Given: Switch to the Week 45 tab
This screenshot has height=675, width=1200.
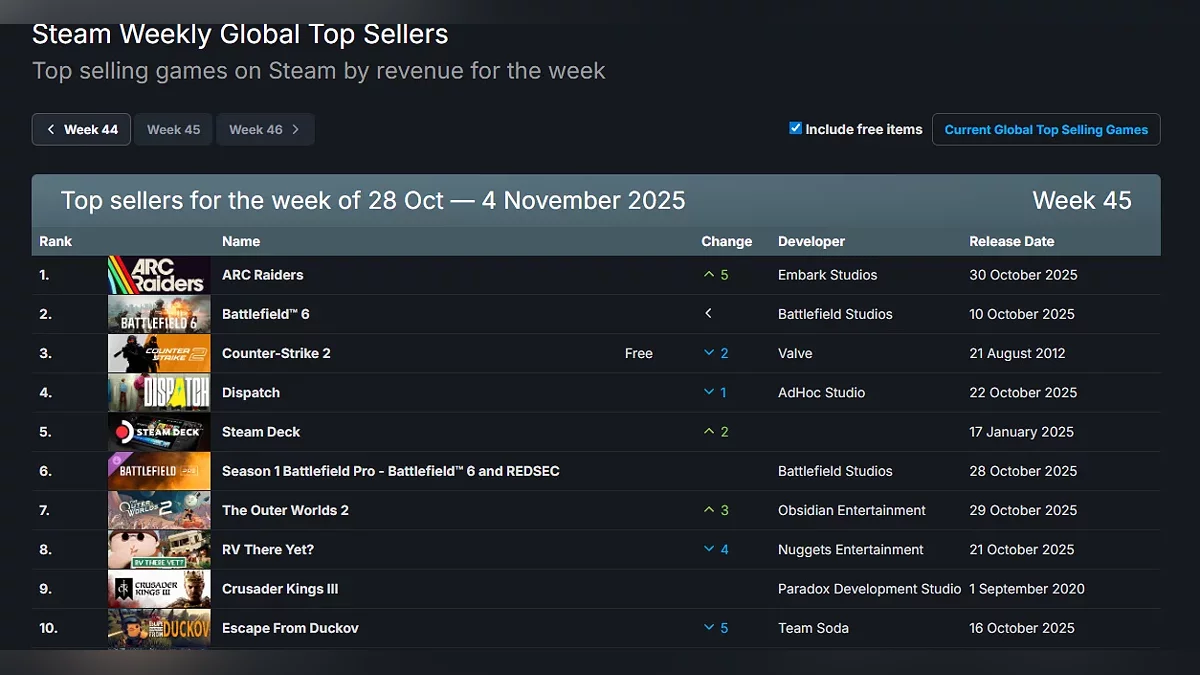Looking at the screenshot, I should click(x=174, y=129).
